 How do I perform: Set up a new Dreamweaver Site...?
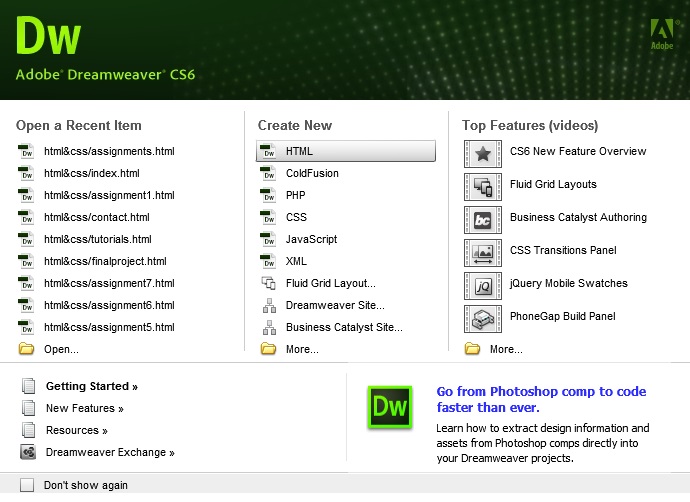pyautogui.click(x=335, y=305)
